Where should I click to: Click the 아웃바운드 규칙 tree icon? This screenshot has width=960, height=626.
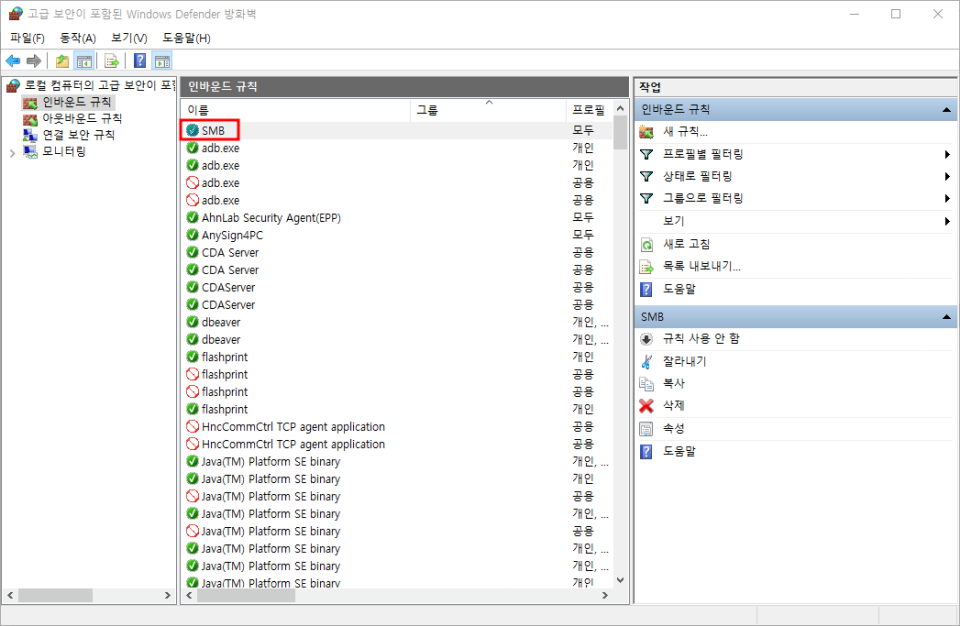click(31, 118)
